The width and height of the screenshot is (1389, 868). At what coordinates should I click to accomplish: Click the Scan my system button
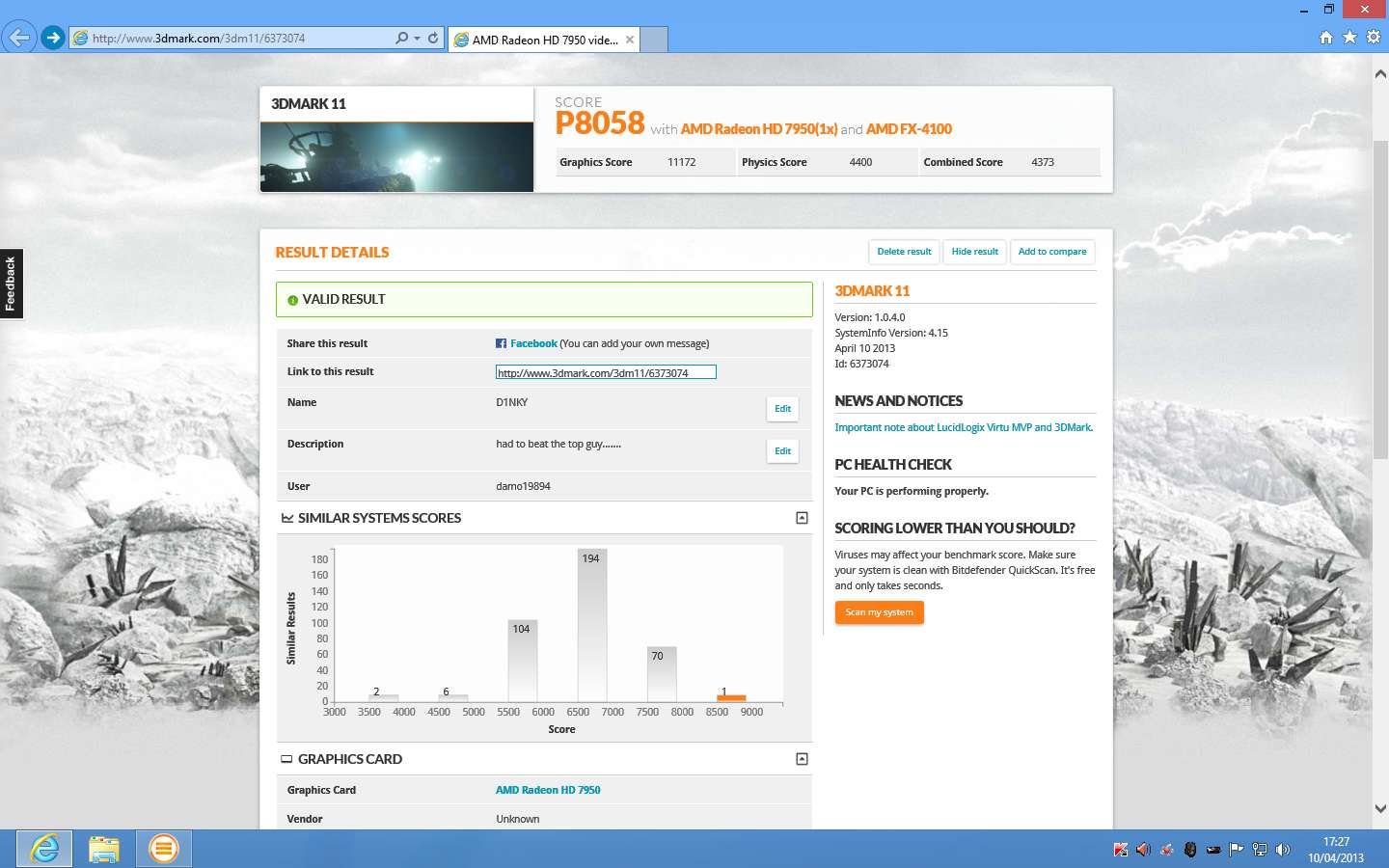tap(879, 612)
